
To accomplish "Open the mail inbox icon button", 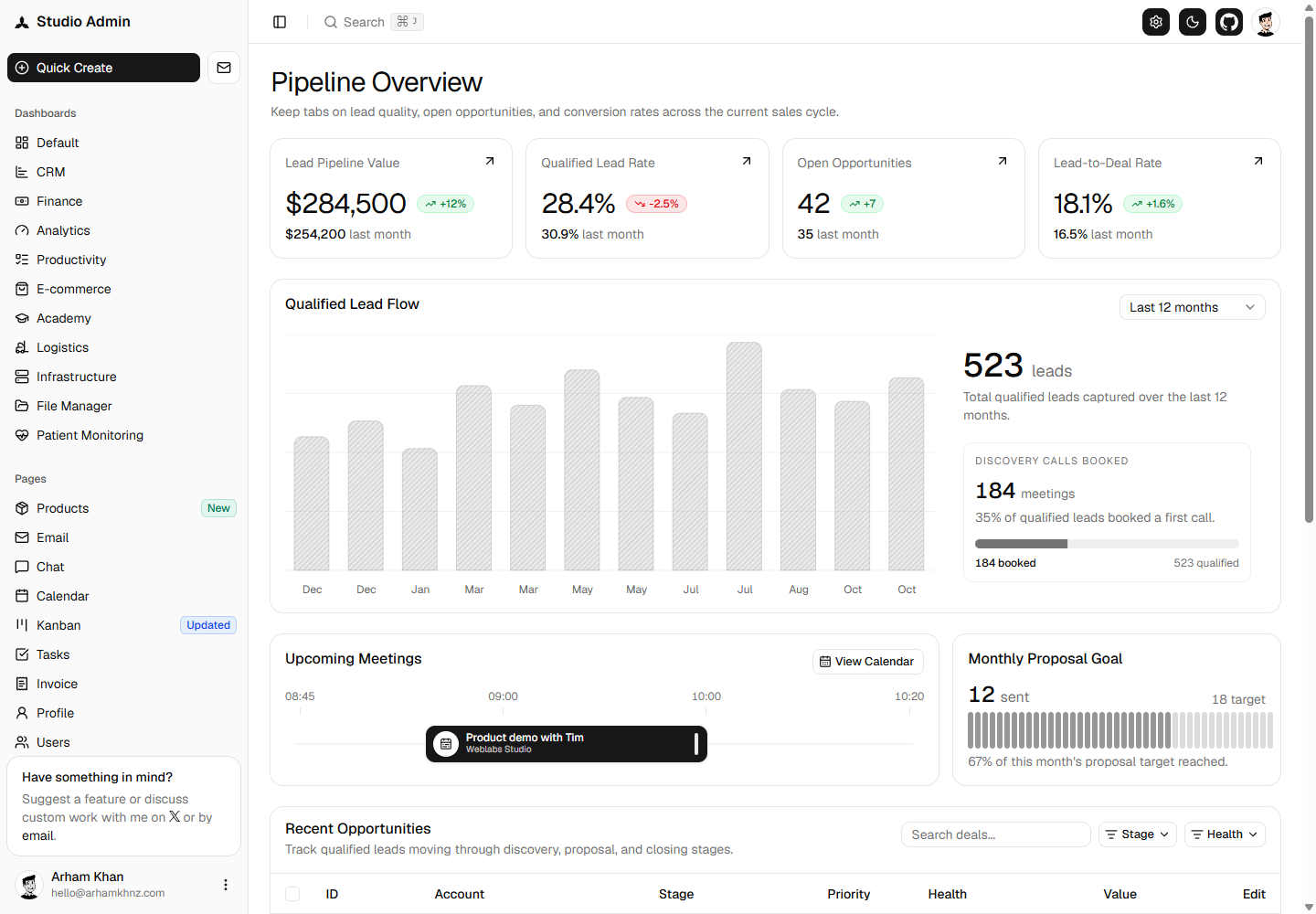I will (x=224, y=68).
